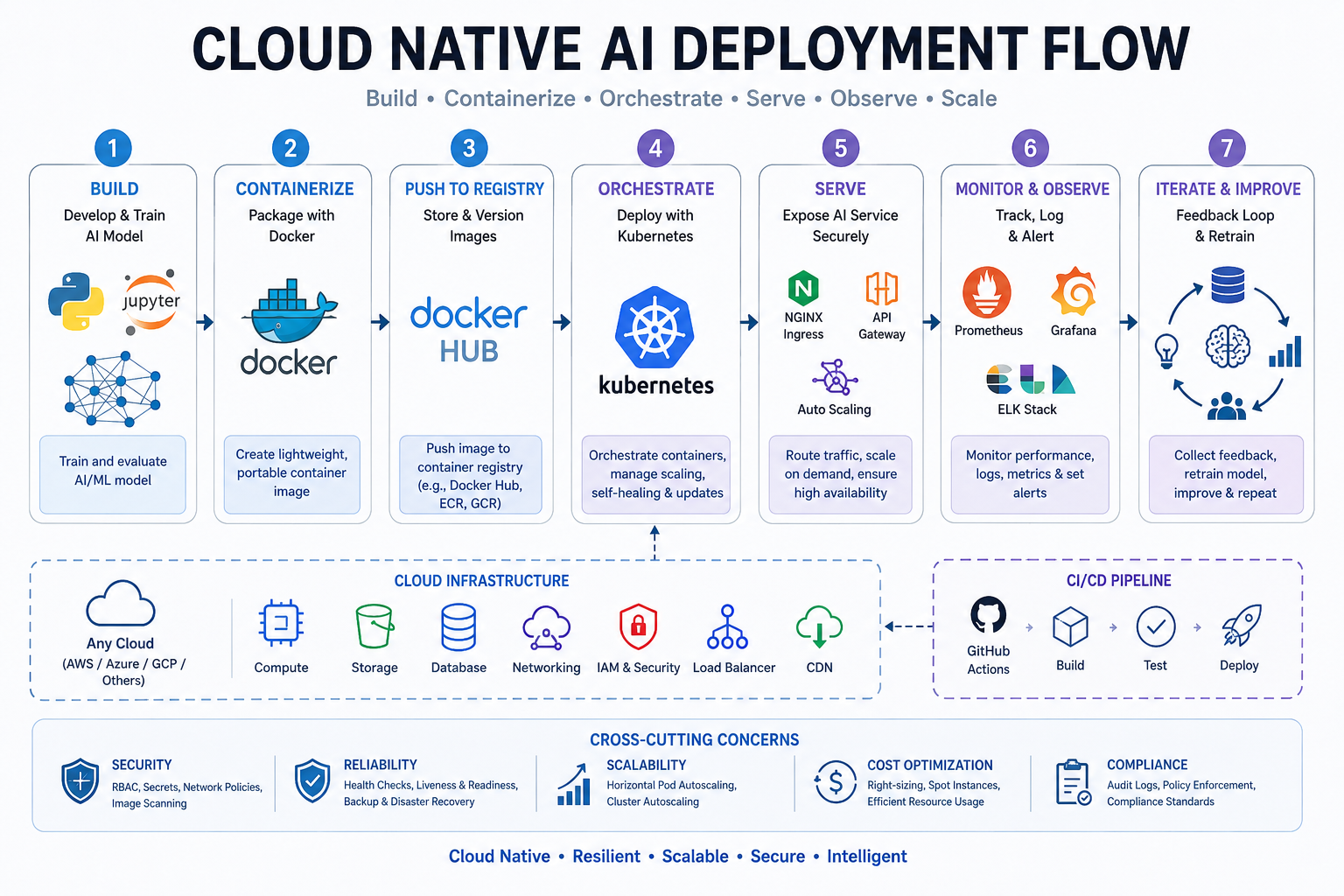1344x896 pixels.
Task: Click the Grafana logo
Action: pyautogui.click(x=1074, y=293)
